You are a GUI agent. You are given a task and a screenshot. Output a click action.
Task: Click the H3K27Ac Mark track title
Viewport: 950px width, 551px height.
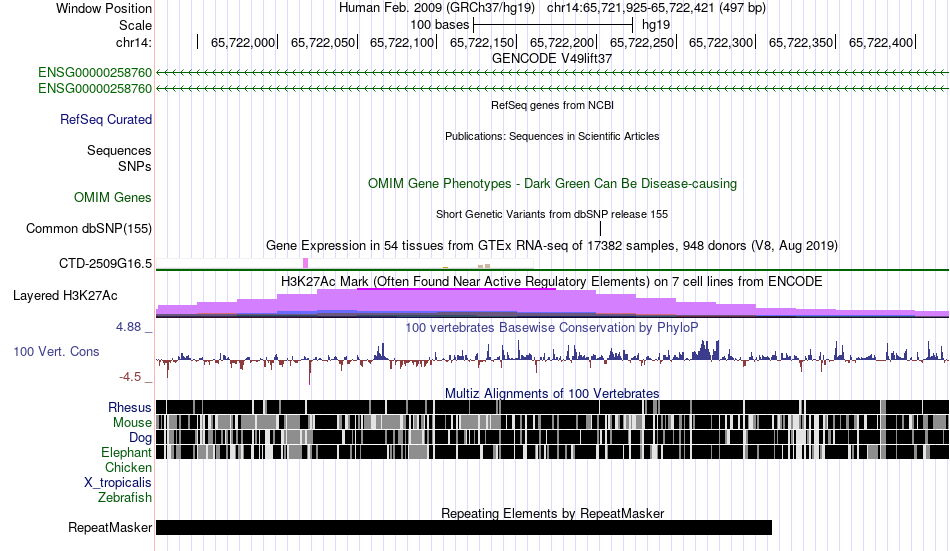pos(552,282)
